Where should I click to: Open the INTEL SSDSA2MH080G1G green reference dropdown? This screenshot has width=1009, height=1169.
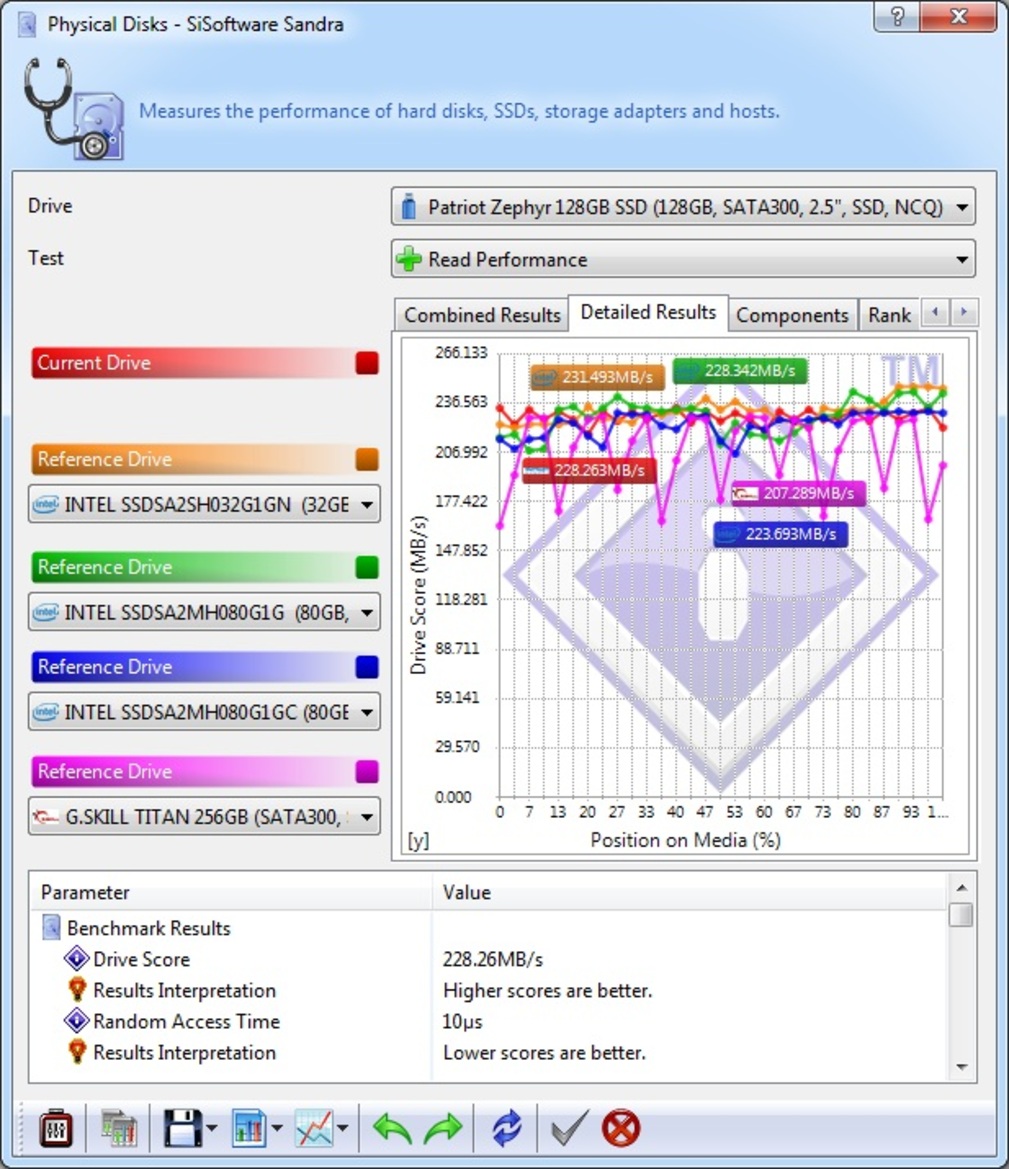(x=204, y=612)
